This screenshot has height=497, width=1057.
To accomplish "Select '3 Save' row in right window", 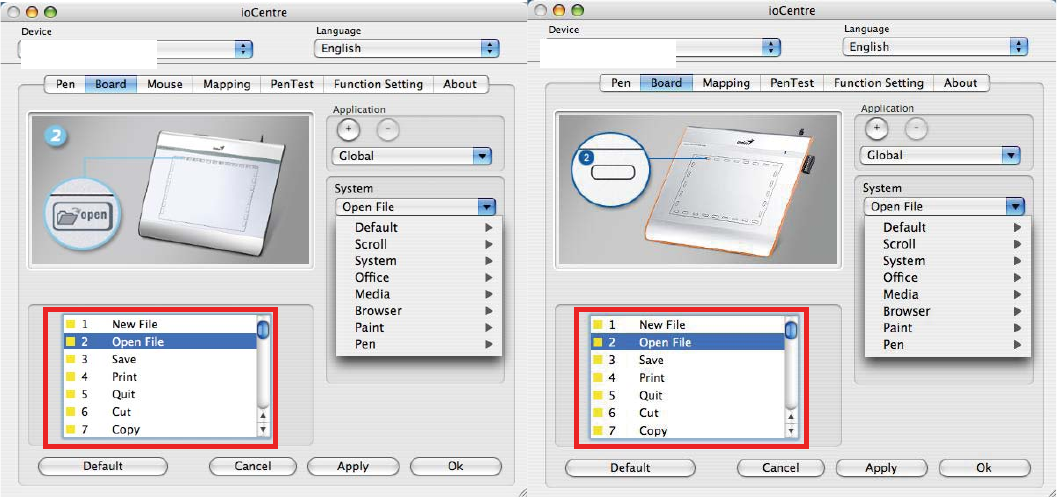I will 688,360.
